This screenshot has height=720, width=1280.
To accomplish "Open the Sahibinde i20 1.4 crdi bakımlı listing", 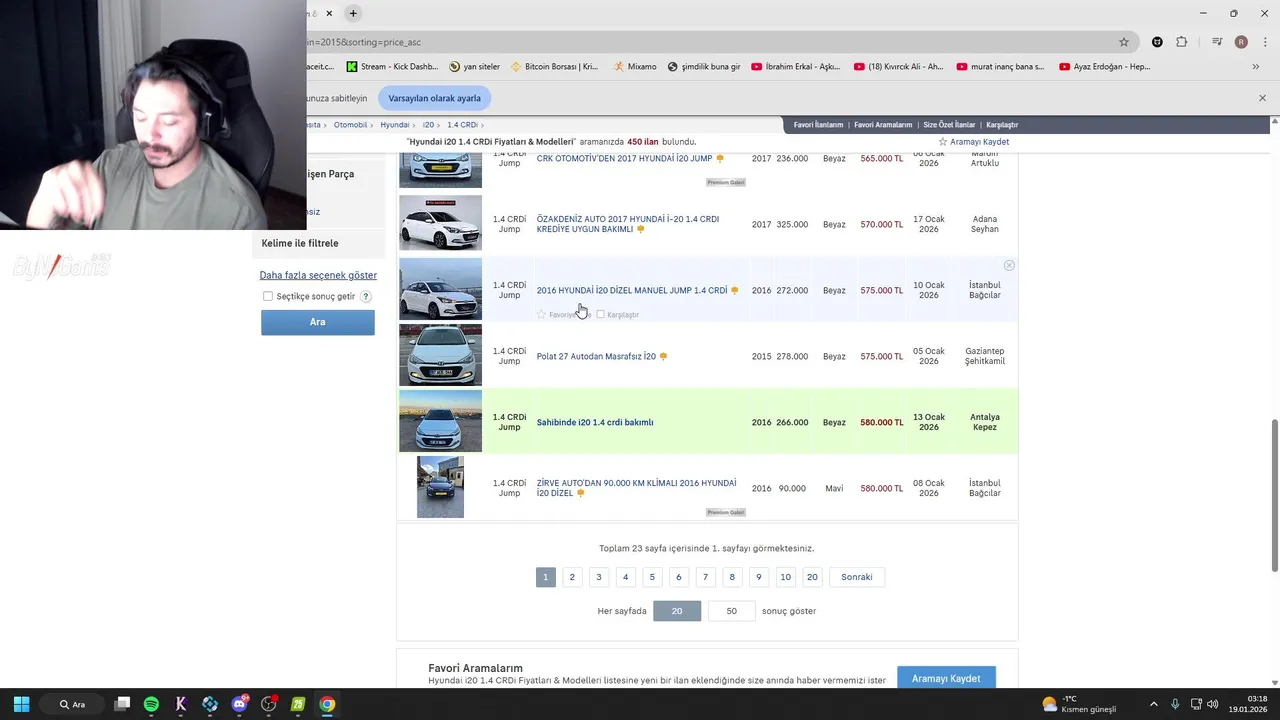I will tap(595, 422).
